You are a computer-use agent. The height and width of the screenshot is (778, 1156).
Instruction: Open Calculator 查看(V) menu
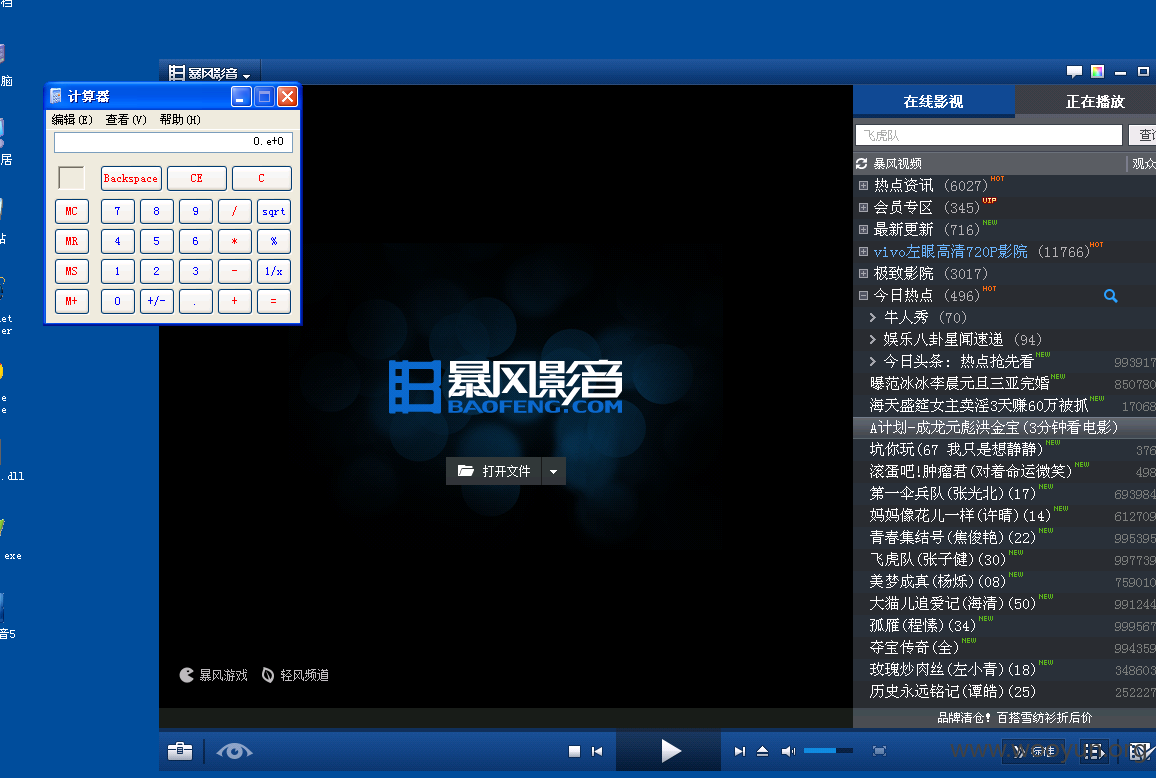pos(125,119)
